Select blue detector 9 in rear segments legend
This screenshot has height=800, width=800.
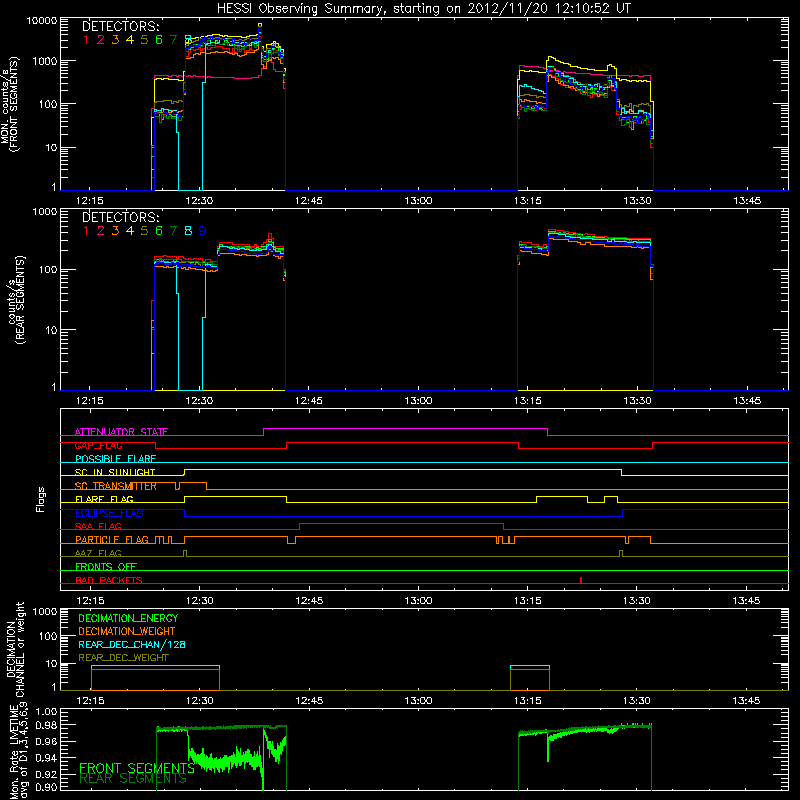(x=203, y=231)
